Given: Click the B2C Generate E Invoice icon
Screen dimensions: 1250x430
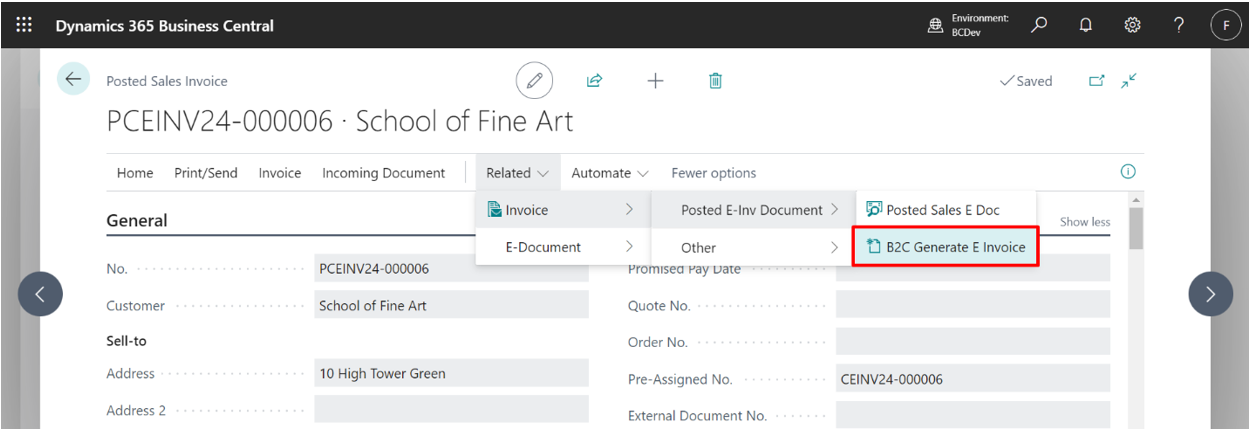Looking at the screenshot, I should 874,246.
